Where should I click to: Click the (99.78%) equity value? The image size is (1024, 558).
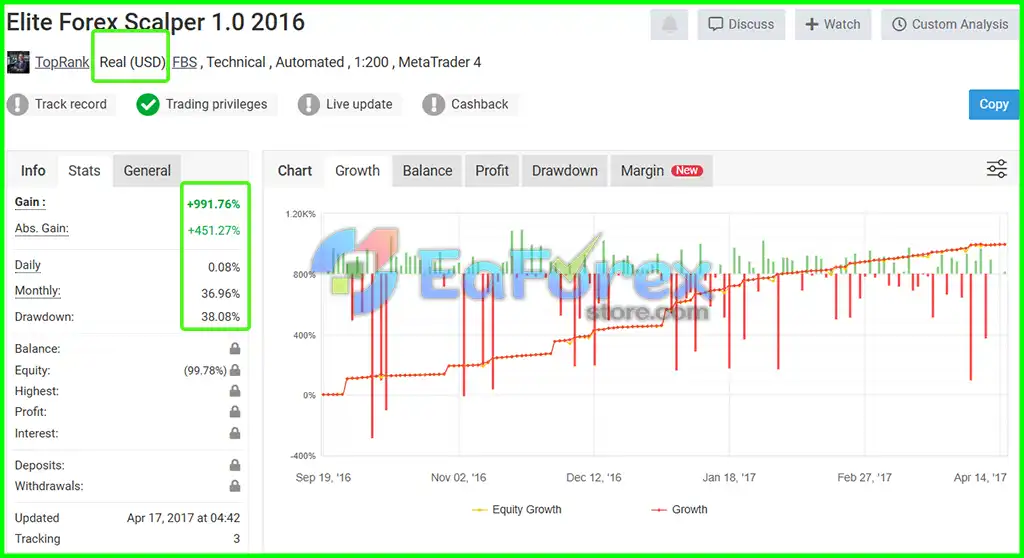[205, 370]
